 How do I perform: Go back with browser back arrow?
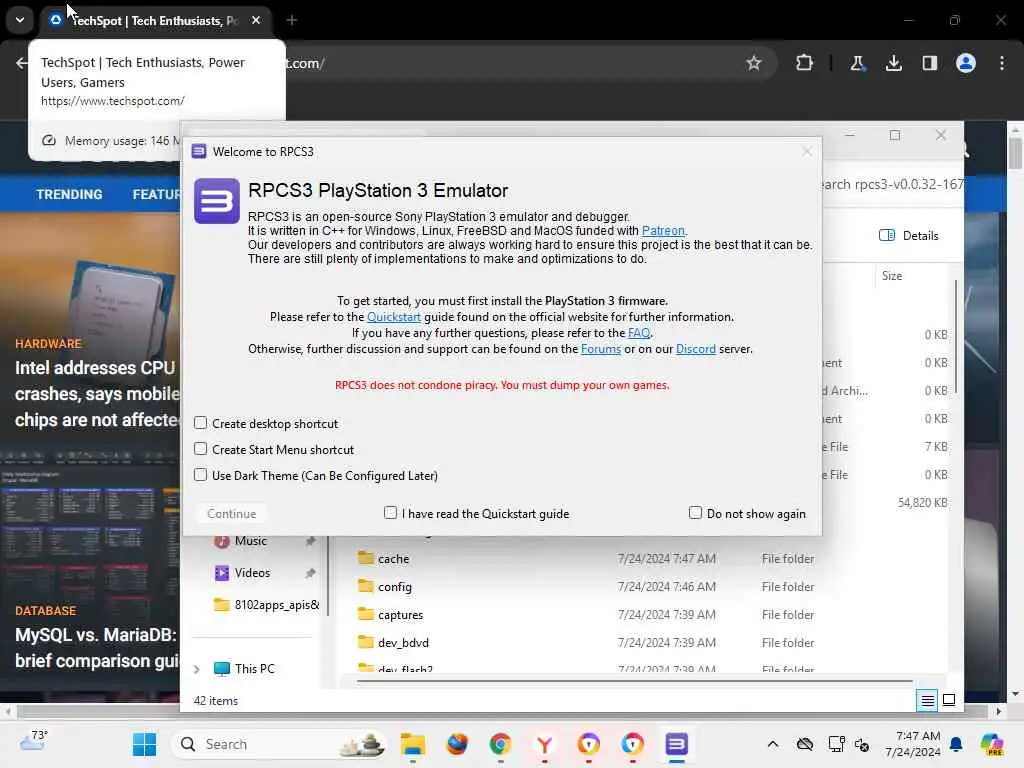[x=22, y=63]
